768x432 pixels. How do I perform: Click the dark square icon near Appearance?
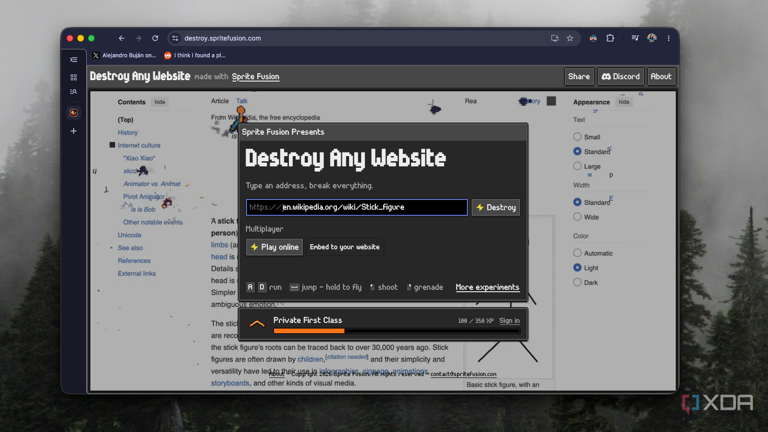pyautogui.click(x=551, y=101)
